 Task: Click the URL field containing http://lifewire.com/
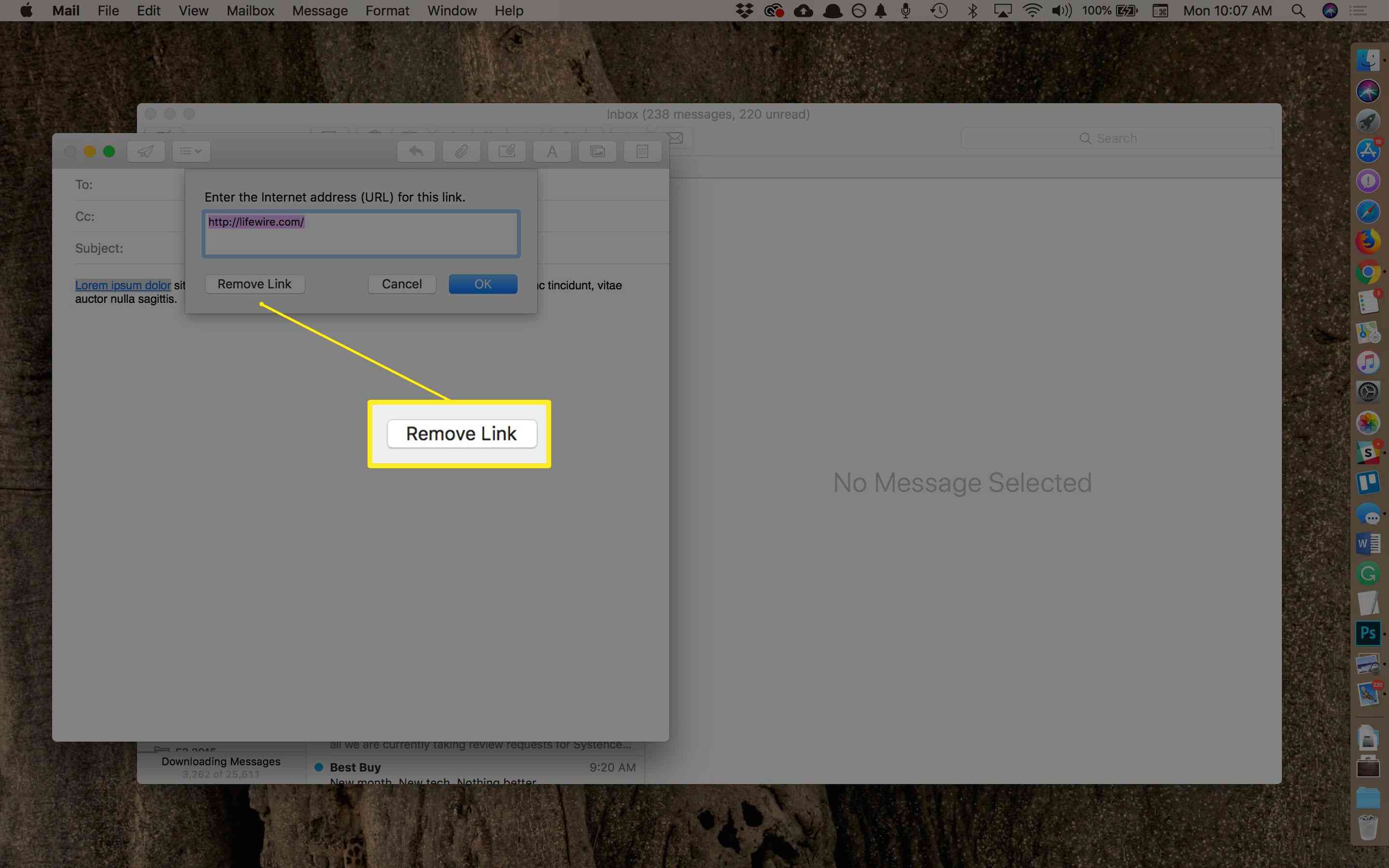click(x=361, y=234)
